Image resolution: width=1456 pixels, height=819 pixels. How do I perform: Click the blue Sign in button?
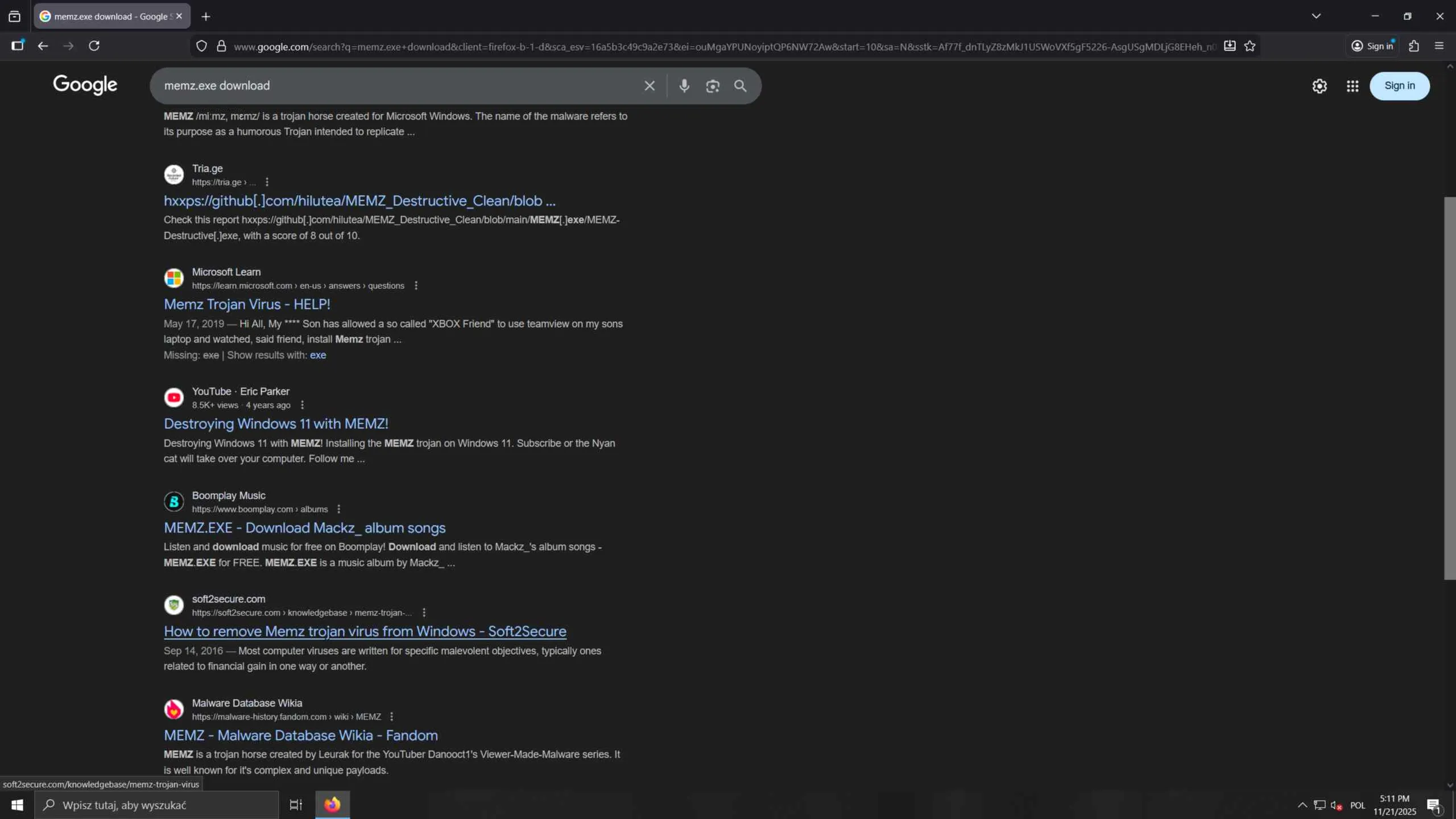[1399, 86]
